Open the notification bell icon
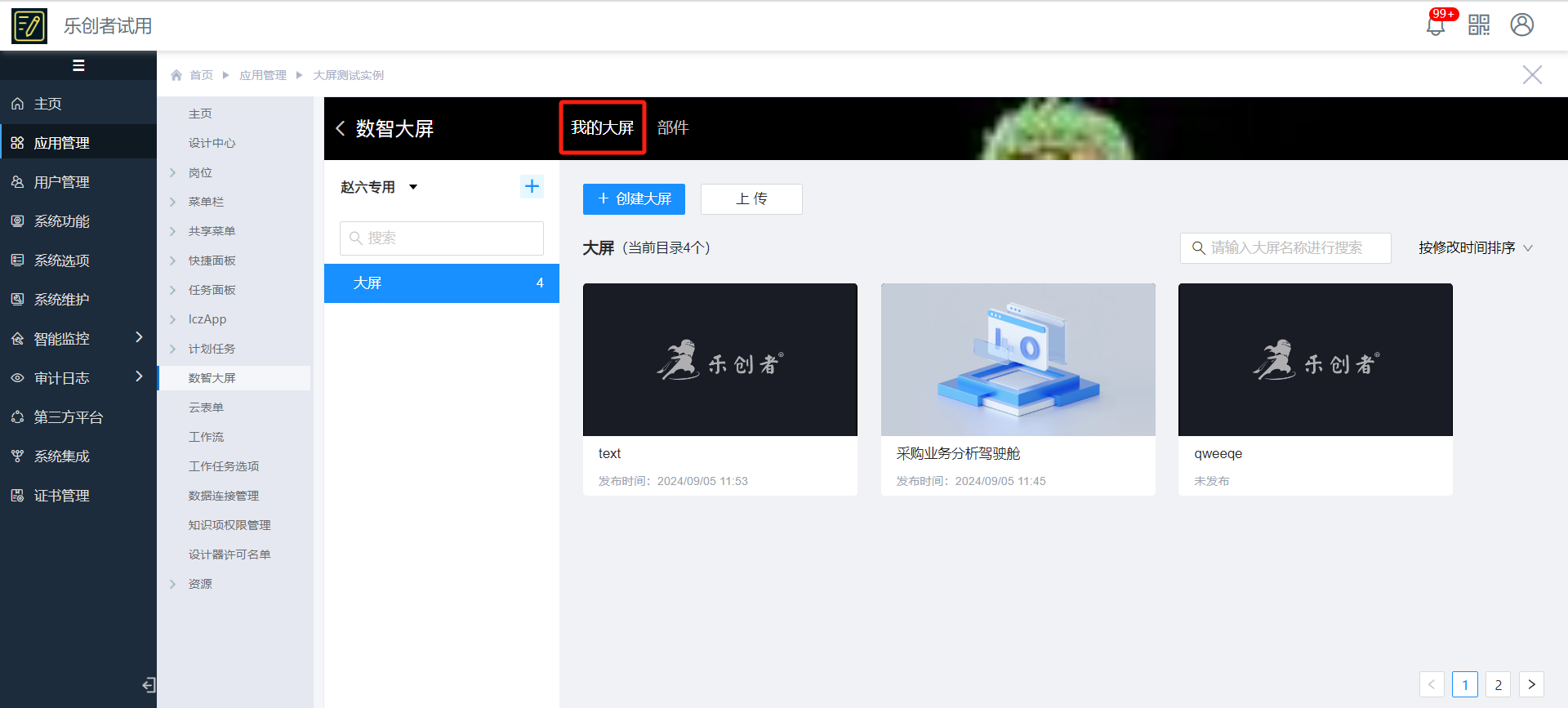The image size is (1568, 708). pos(1435,25)
